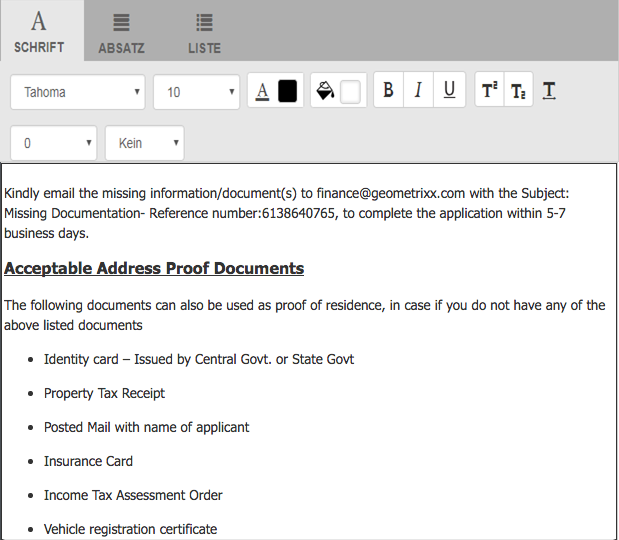The image size is (619, 540).
Task: Click the words 'business days.' in the editor
Action: click(46, 234)
